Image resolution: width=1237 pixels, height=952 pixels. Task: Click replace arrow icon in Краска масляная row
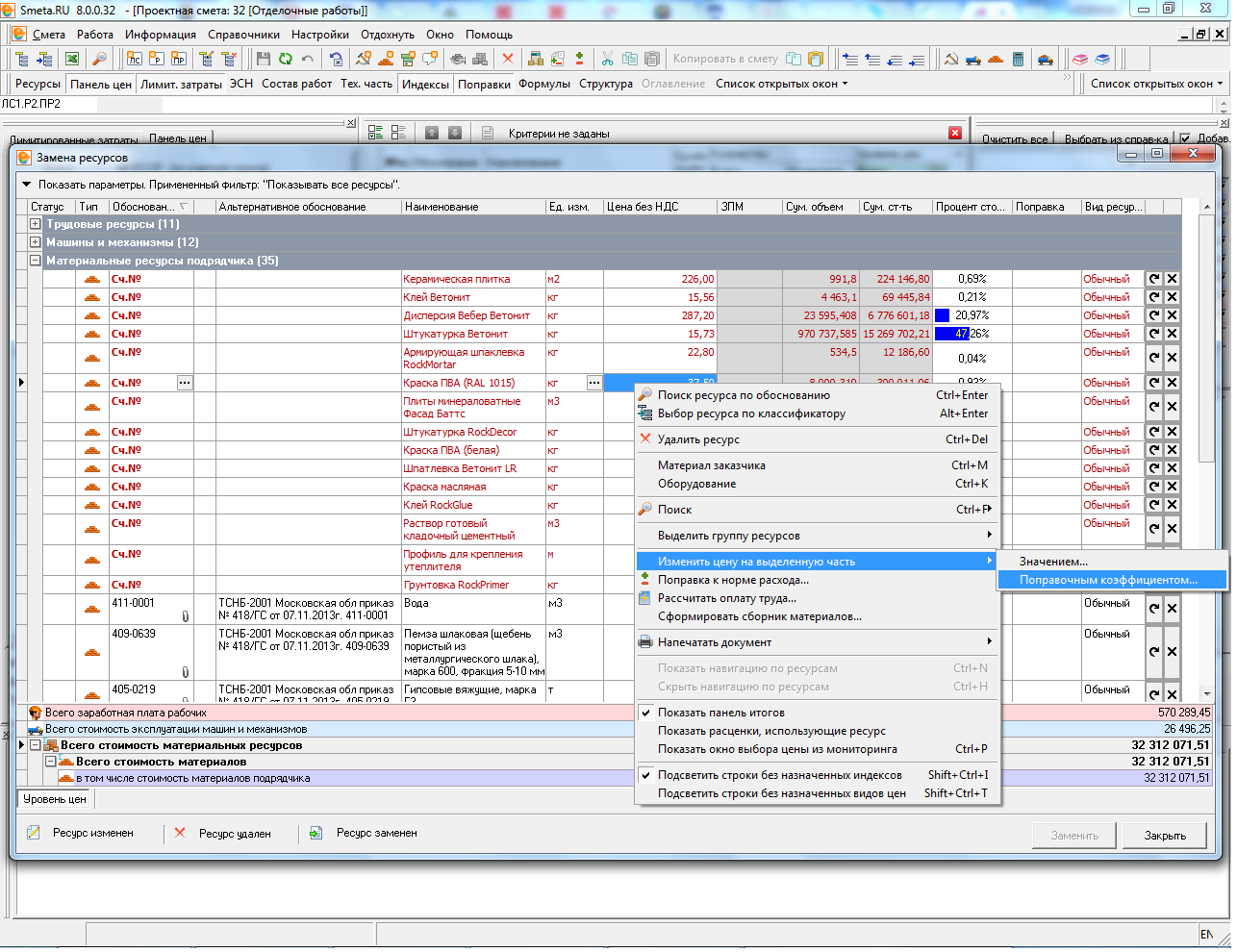coord(1154,487)
